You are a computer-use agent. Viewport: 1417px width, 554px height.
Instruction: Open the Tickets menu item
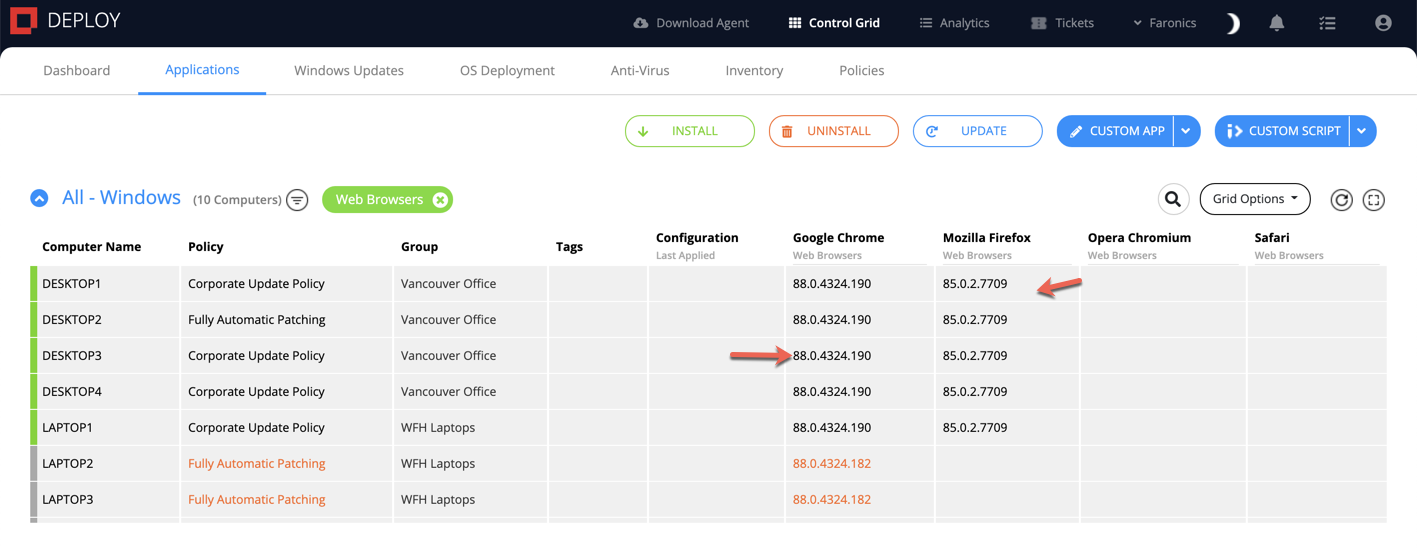[x=1062, y=23]
